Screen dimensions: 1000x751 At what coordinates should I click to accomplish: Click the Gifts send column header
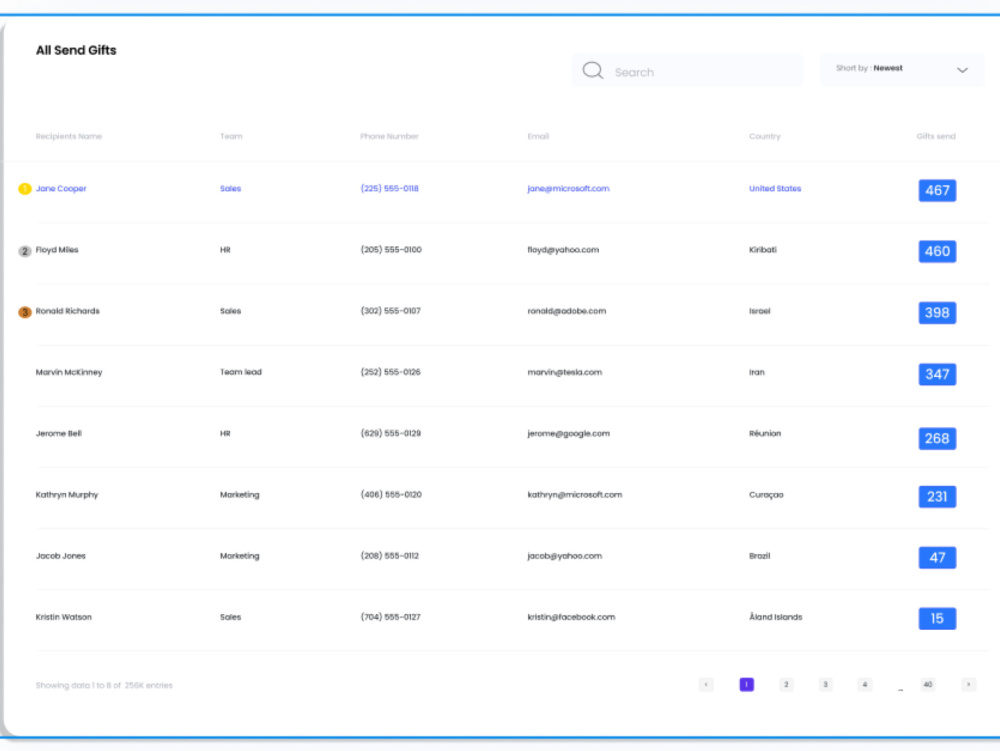tap(936, 136)
